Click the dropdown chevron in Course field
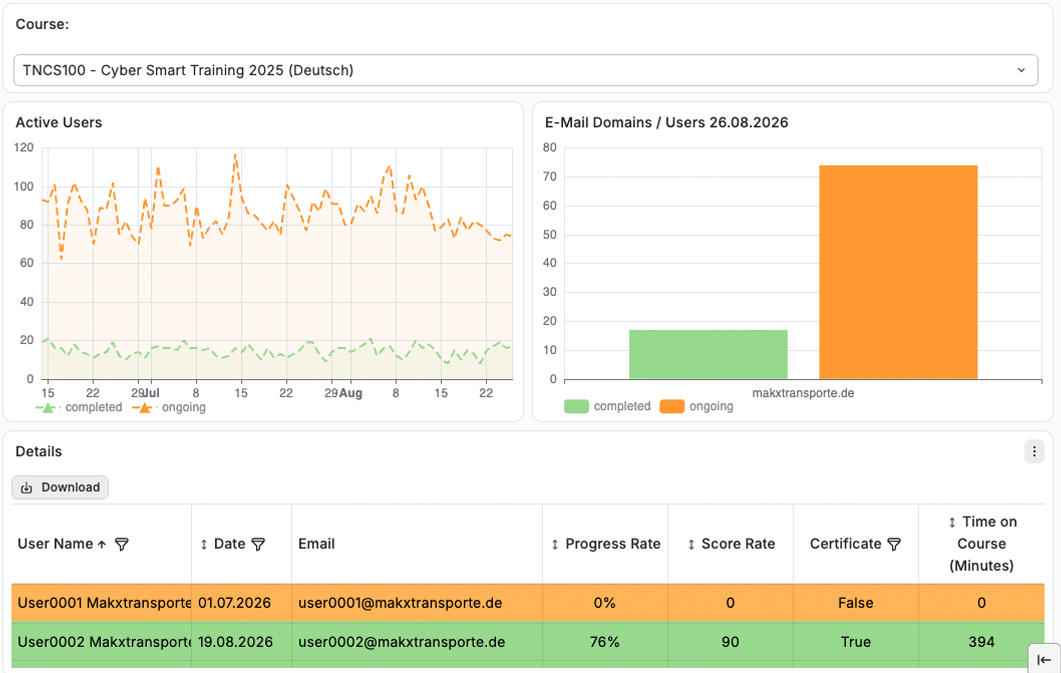1061x673 pixels. tap(1021, 70)
